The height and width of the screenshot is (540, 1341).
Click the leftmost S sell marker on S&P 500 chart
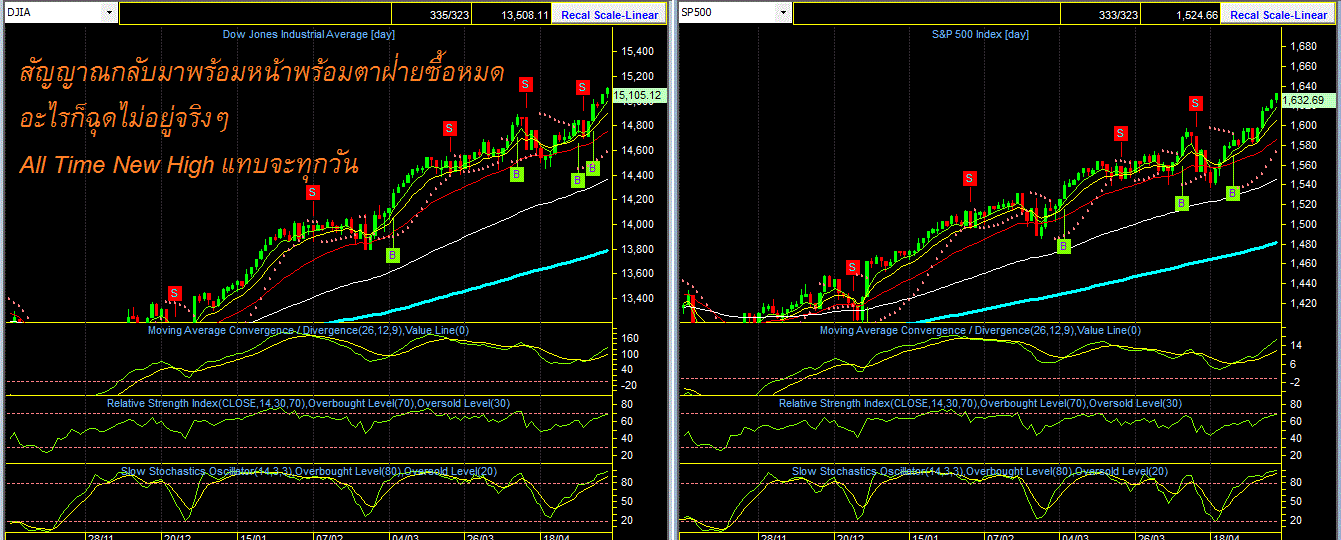852,267
